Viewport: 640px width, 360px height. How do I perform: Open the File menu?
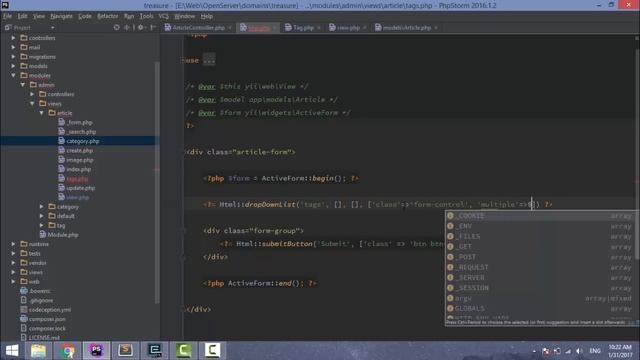coord(8,16)
